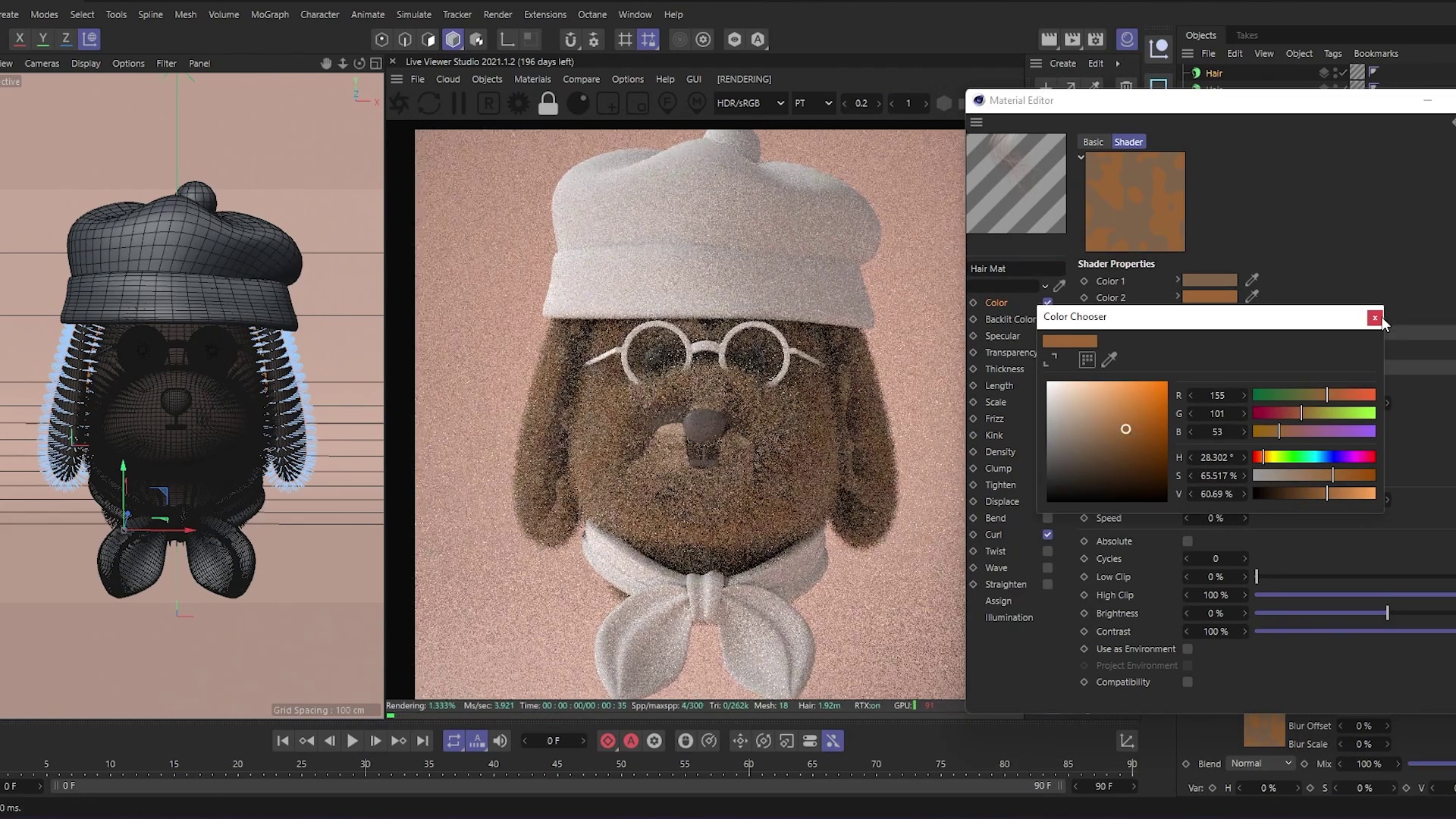Open the Illumination channel

click(1009, 617)
